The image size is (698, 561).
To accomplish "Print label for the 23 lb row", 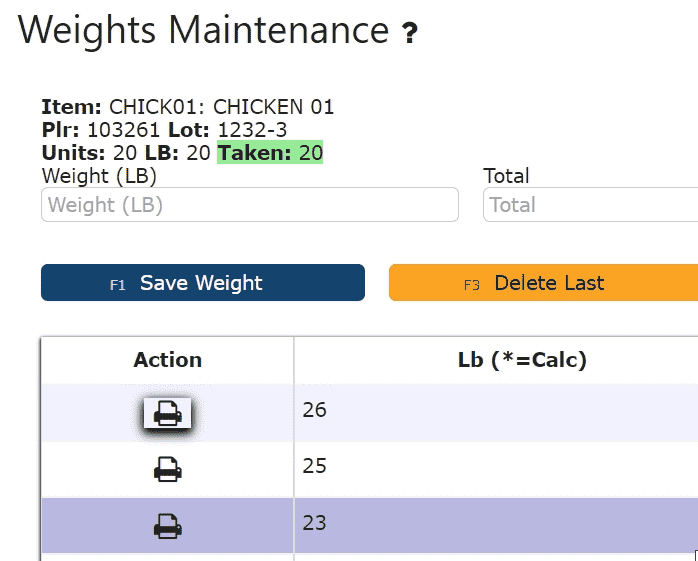I will 167,526.
